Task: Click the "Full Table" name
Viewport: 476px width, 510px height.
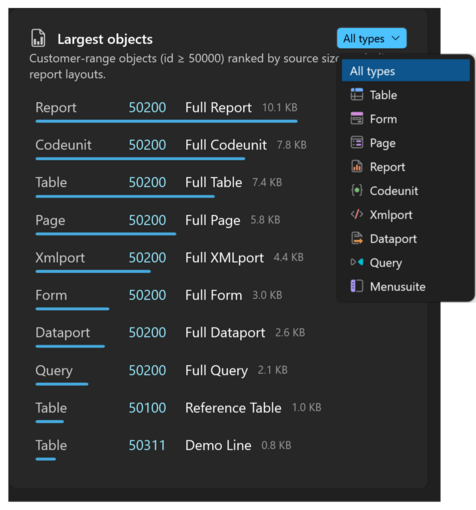Action: pos(214,182)
